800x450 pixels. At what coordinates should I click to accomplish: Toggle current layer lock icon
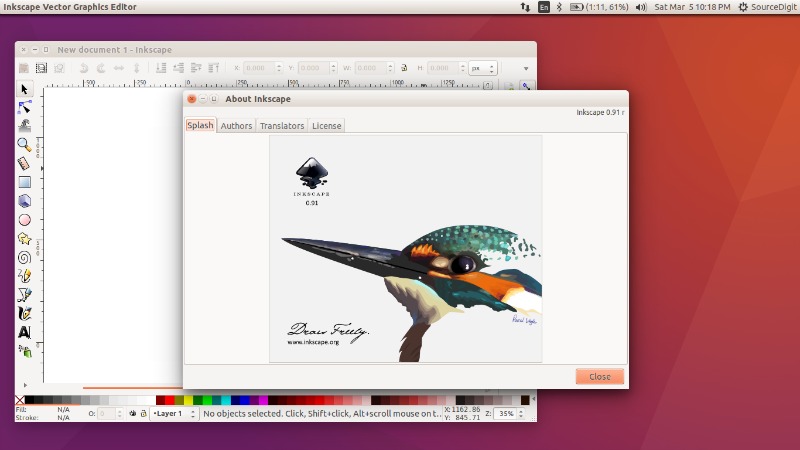[143, 414]
